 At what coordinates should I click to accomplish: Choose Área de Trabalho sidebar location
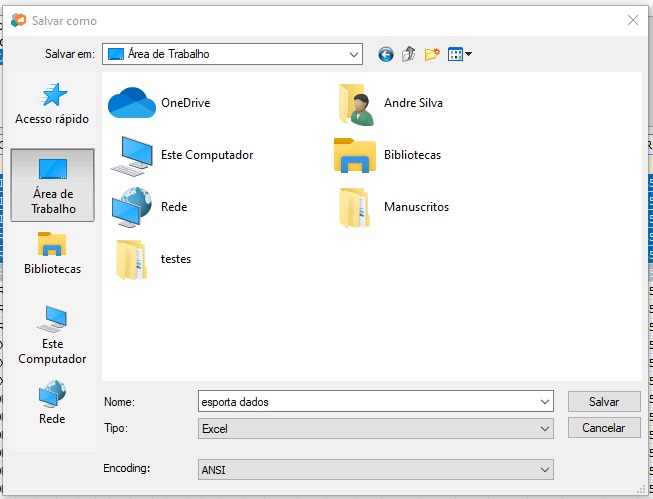[x=52, y=185]
